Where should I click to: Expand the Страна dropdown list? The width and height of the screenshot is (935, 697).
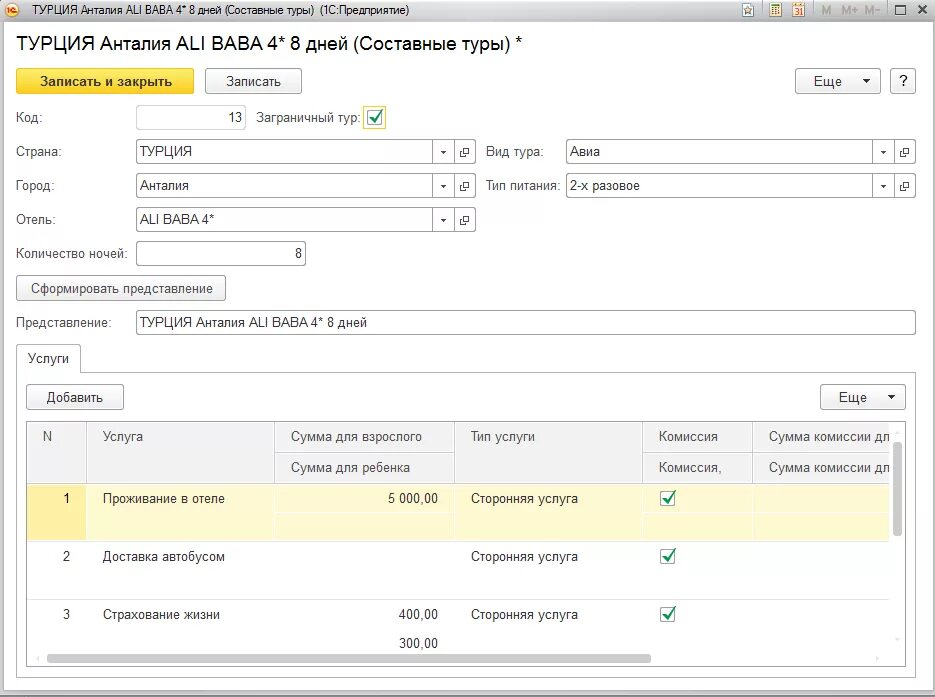click(443, 152)
